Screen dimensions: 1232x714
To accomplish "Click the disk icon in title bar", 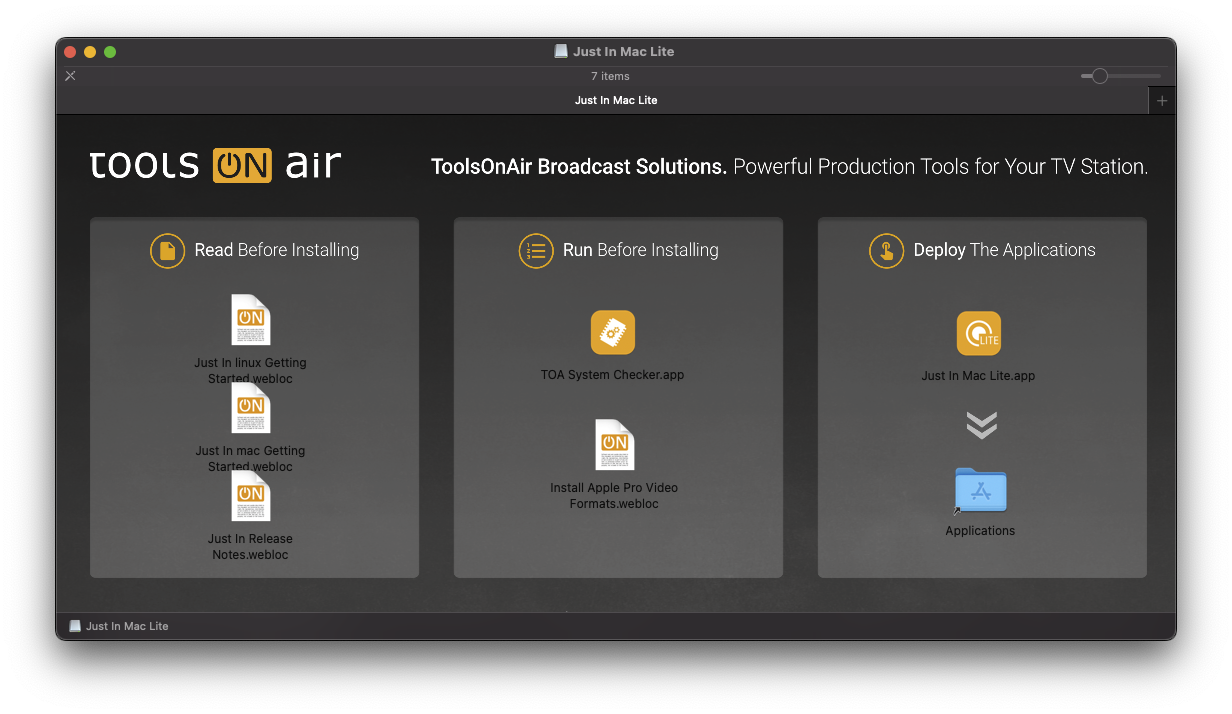I will point(561,51).
